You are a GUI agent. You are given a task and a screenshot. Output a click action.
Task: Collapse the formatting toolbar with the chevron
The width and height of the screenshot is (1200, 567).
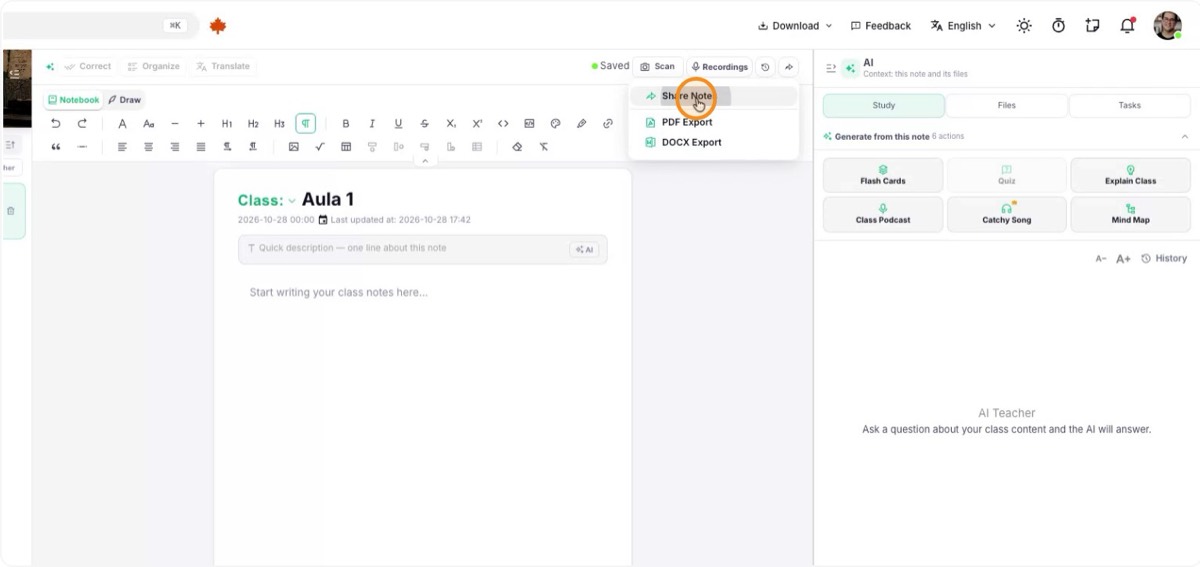pos(424,161)
